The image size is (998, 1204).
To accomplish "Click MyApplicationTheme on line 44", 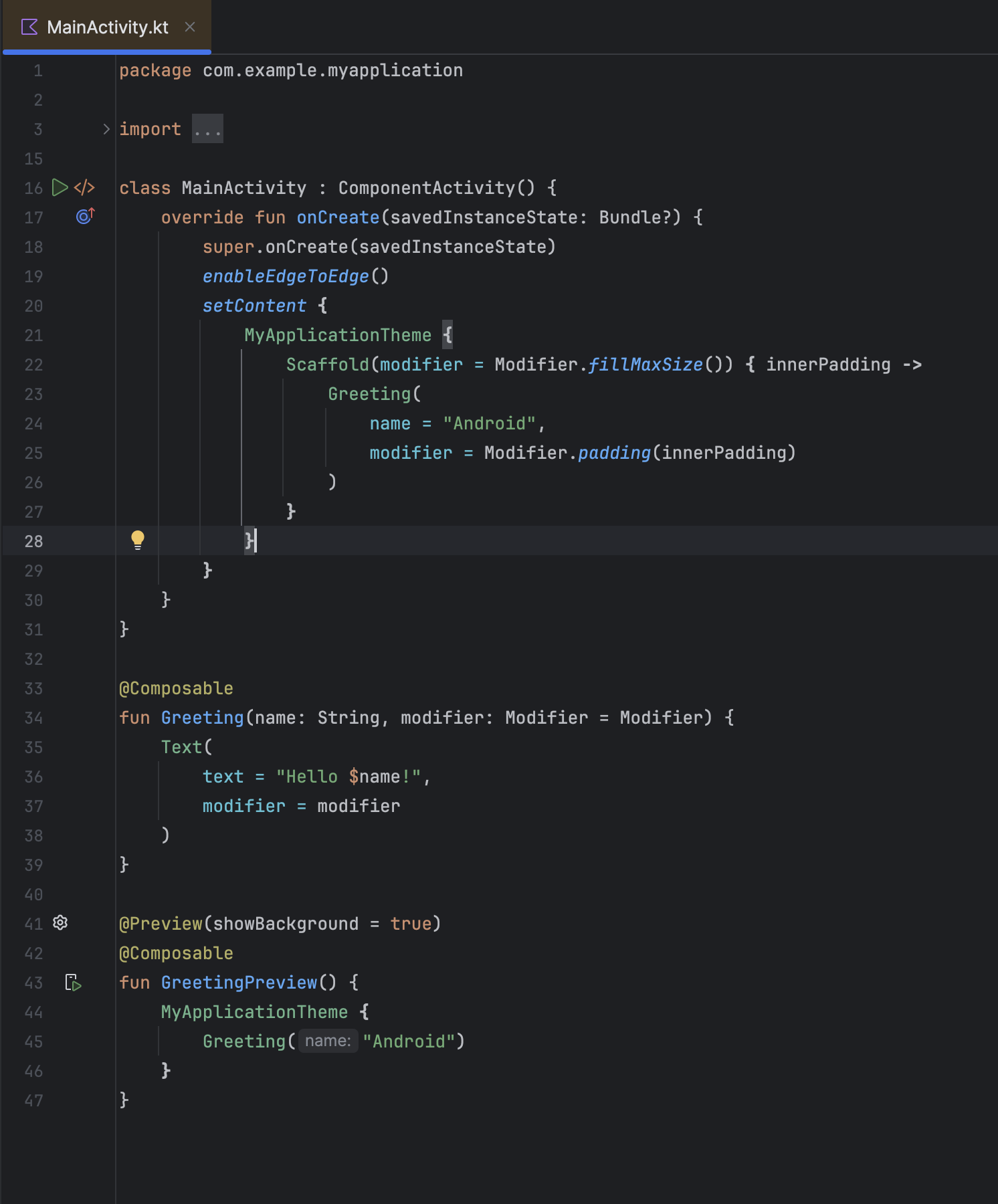I will pyautogui.click(x=254, y=1012).
